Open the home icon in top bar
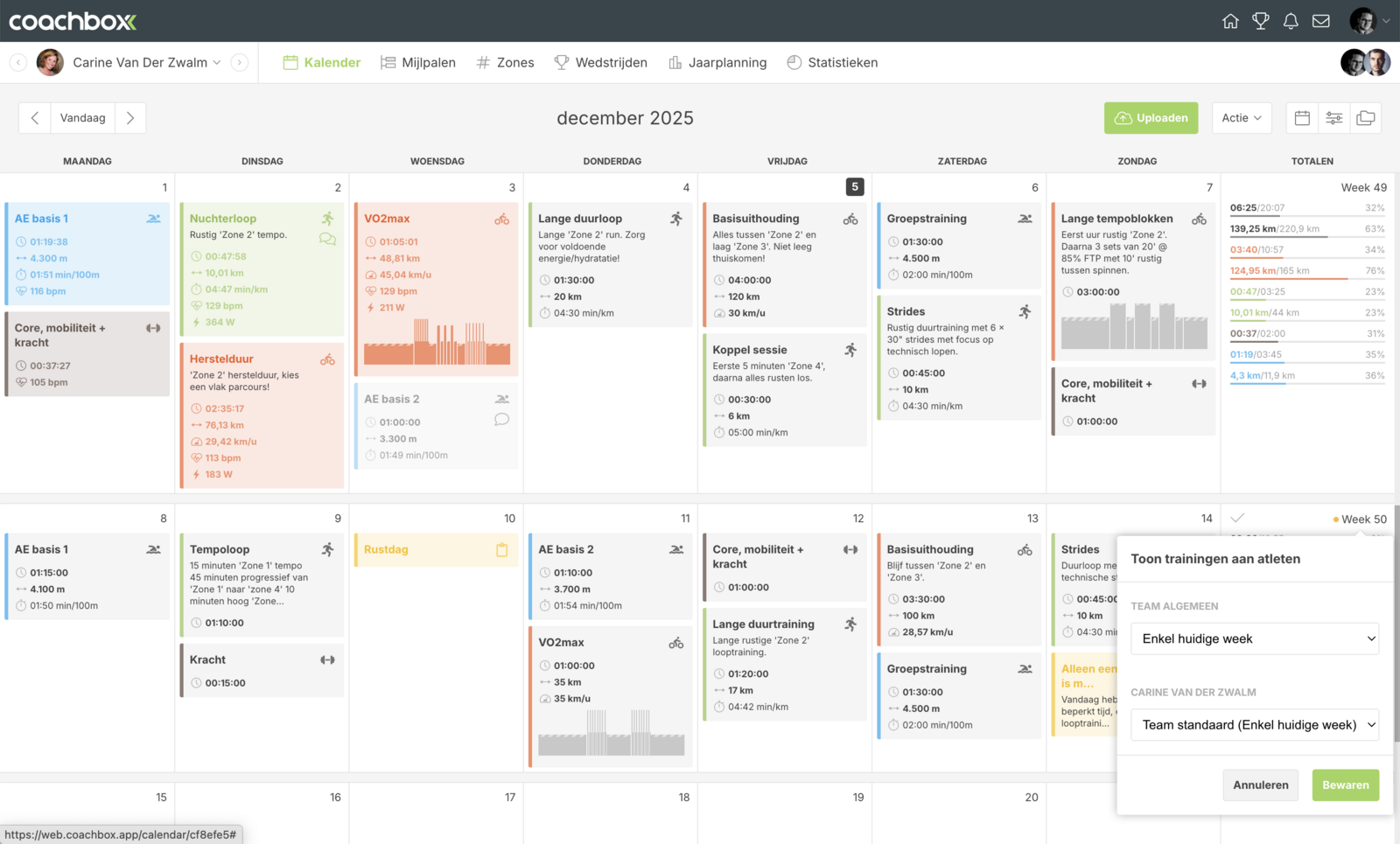This screenshot has width=1400, height=844. click(1230, 21)
